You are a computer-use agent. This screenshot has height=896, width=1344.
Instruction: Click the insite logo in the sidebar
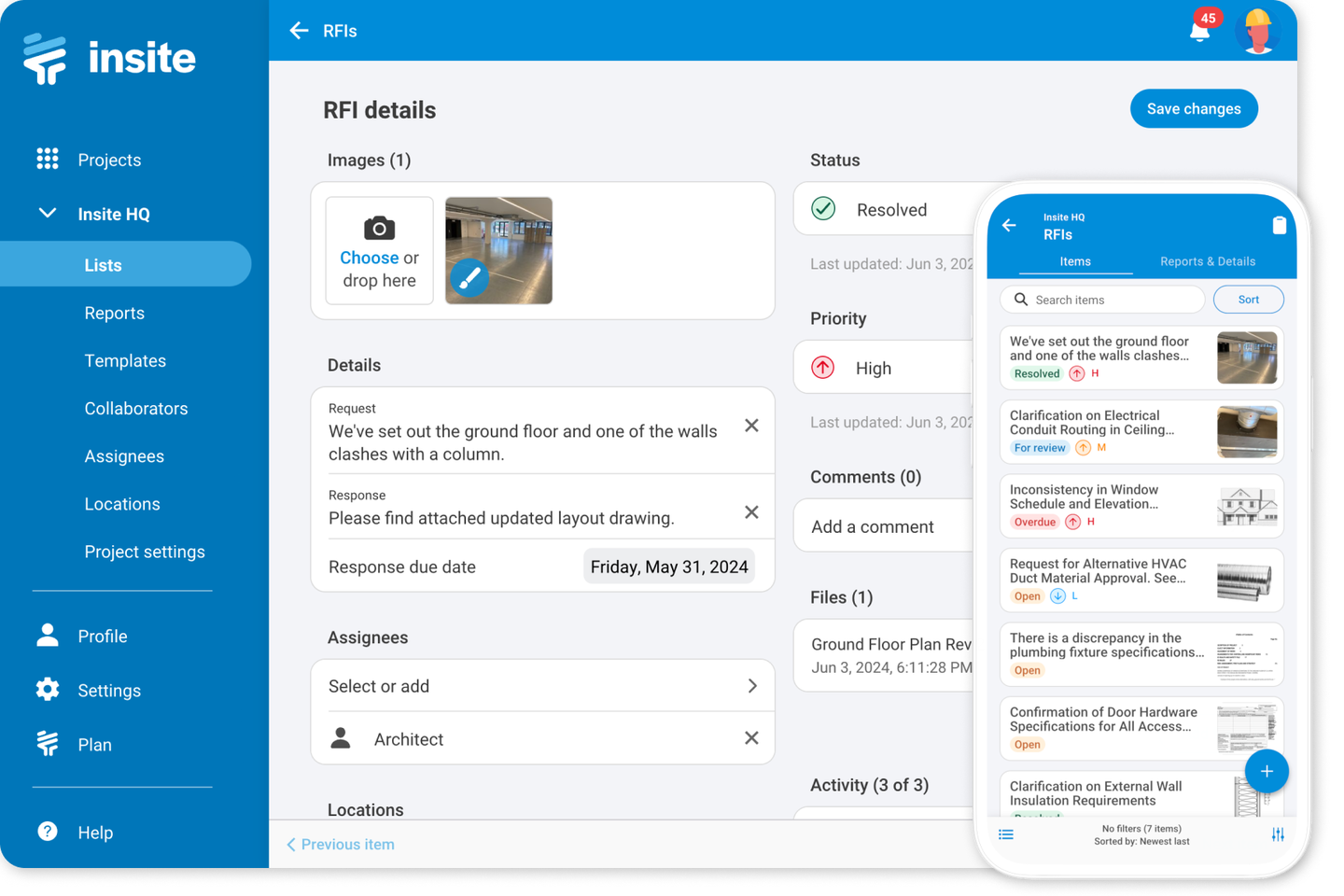coord(108,58)
